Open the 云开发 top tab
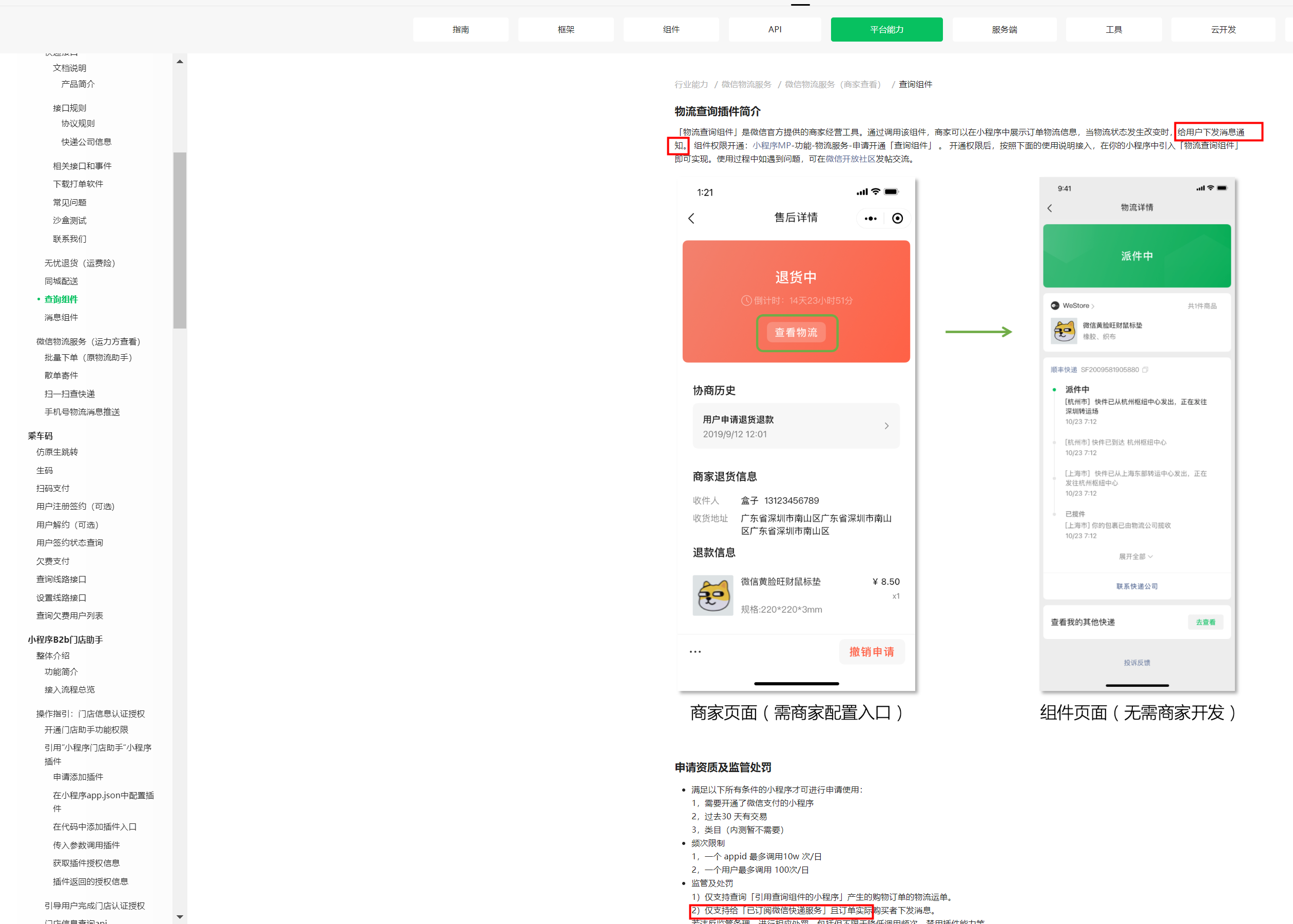 point(1223,30)
